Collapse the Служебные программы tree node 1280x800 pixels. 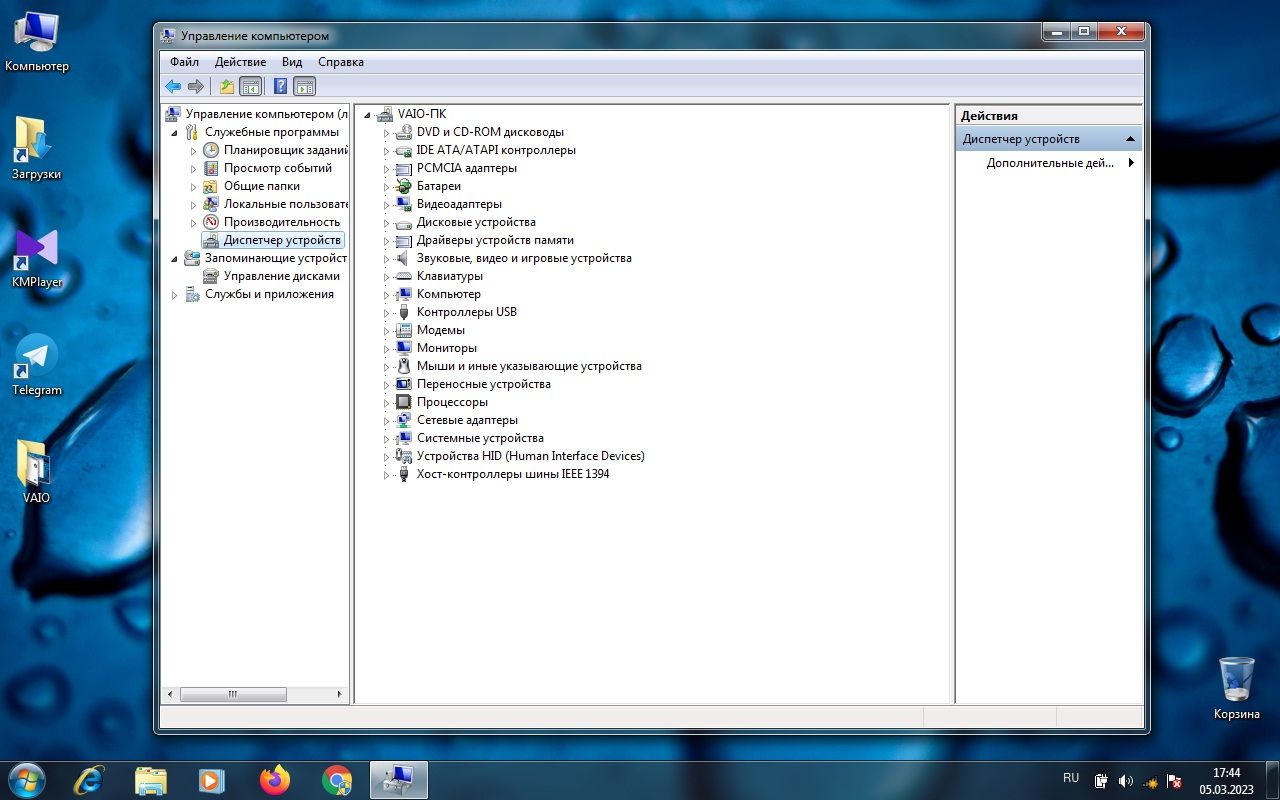tap(175, 133)
